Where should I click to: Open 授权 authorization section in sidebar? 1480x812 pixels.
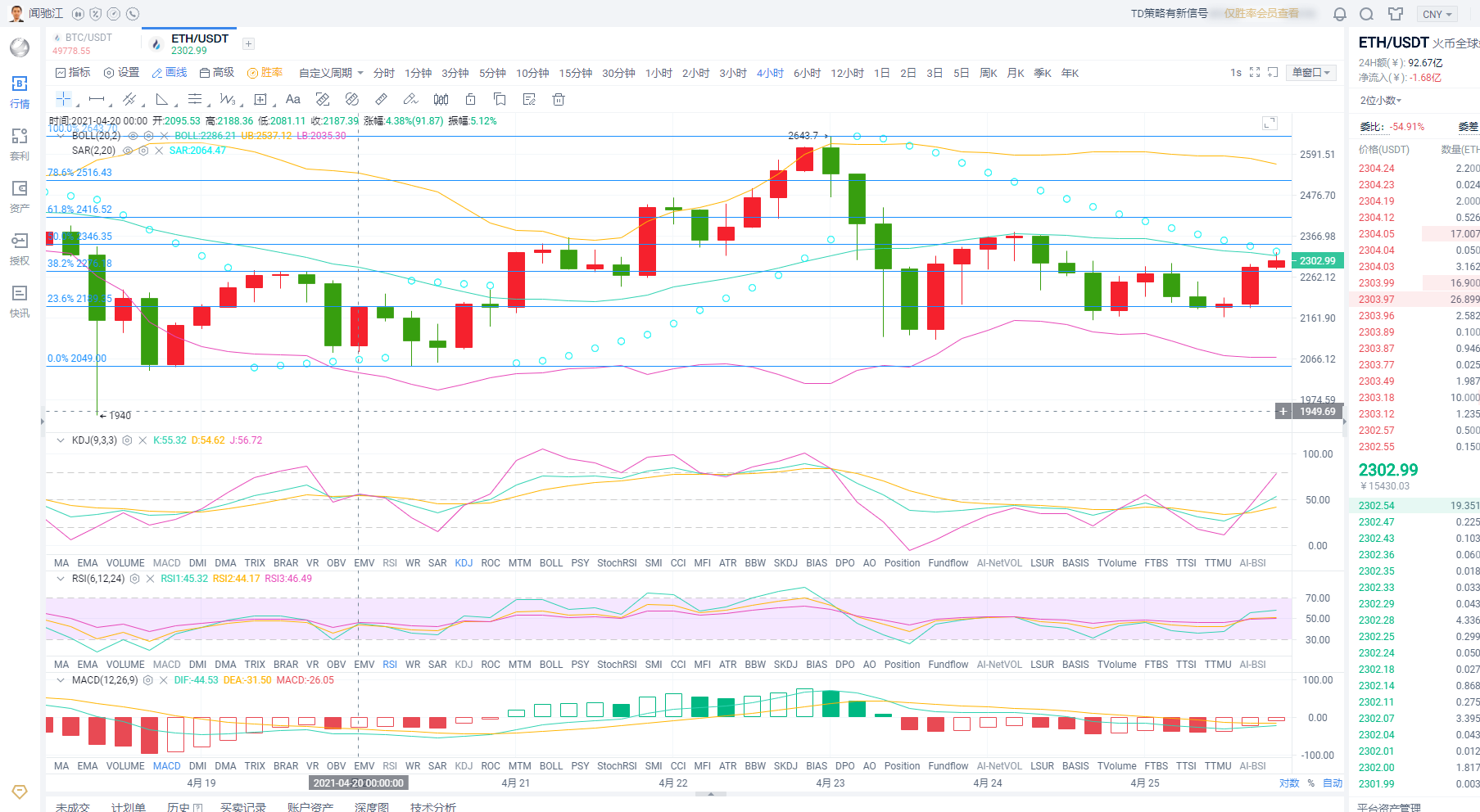pos(20,250)
